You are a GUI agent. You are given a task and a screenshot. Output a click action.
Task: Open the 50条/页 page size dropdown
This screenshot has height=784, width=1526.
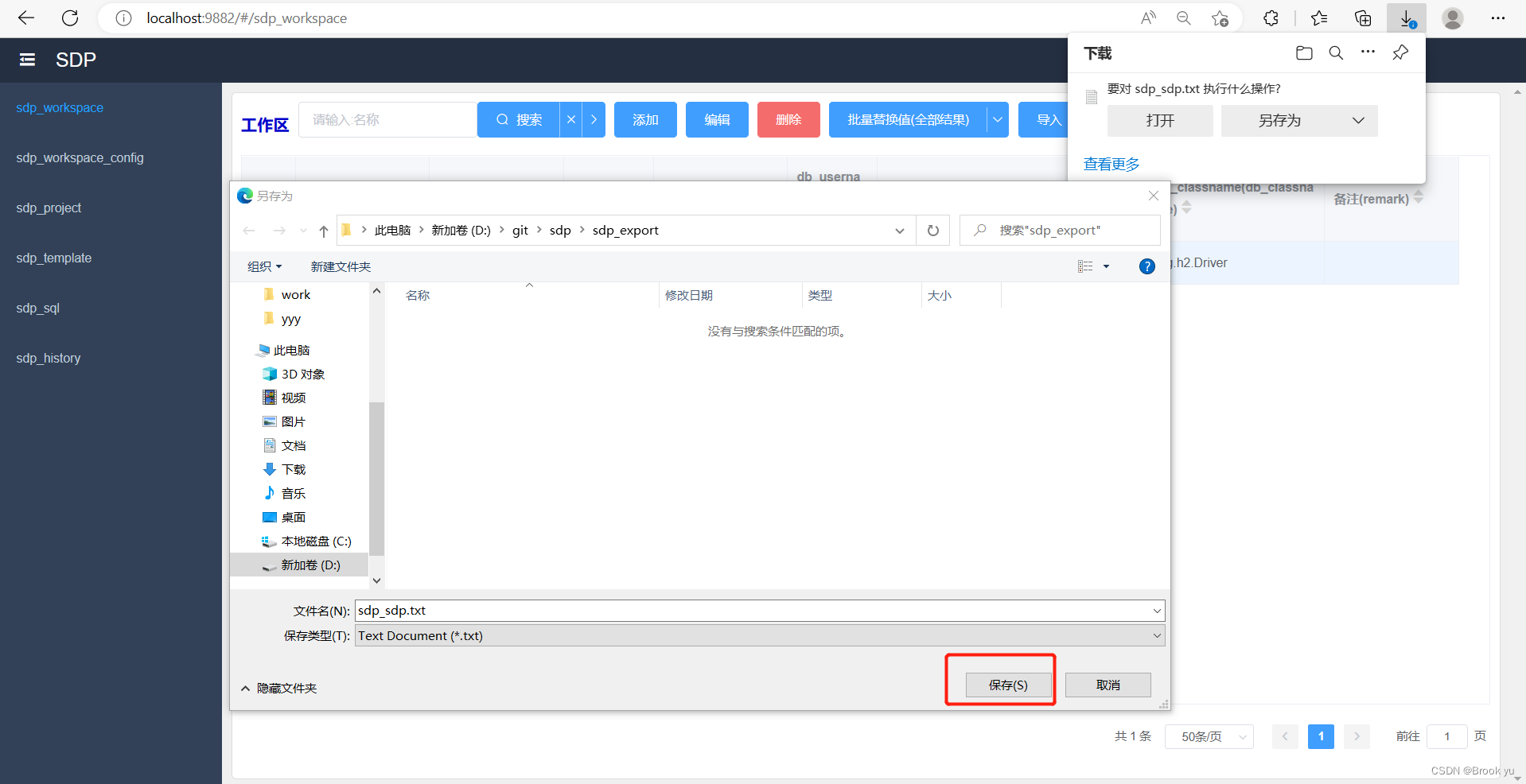pyautogui.click(x=1209, y=737)
